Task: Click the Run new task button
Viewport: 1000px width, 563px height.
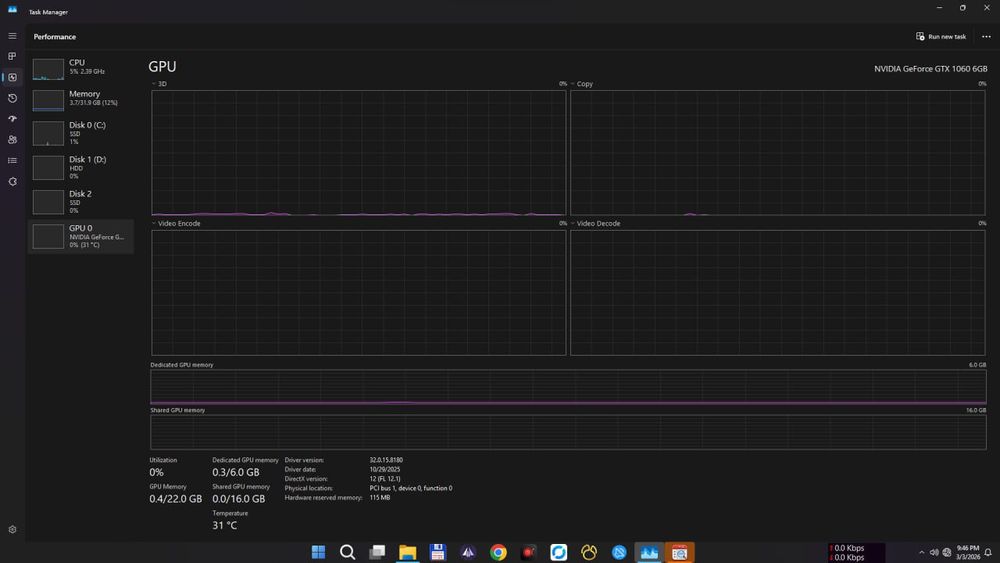Action: 941,36
